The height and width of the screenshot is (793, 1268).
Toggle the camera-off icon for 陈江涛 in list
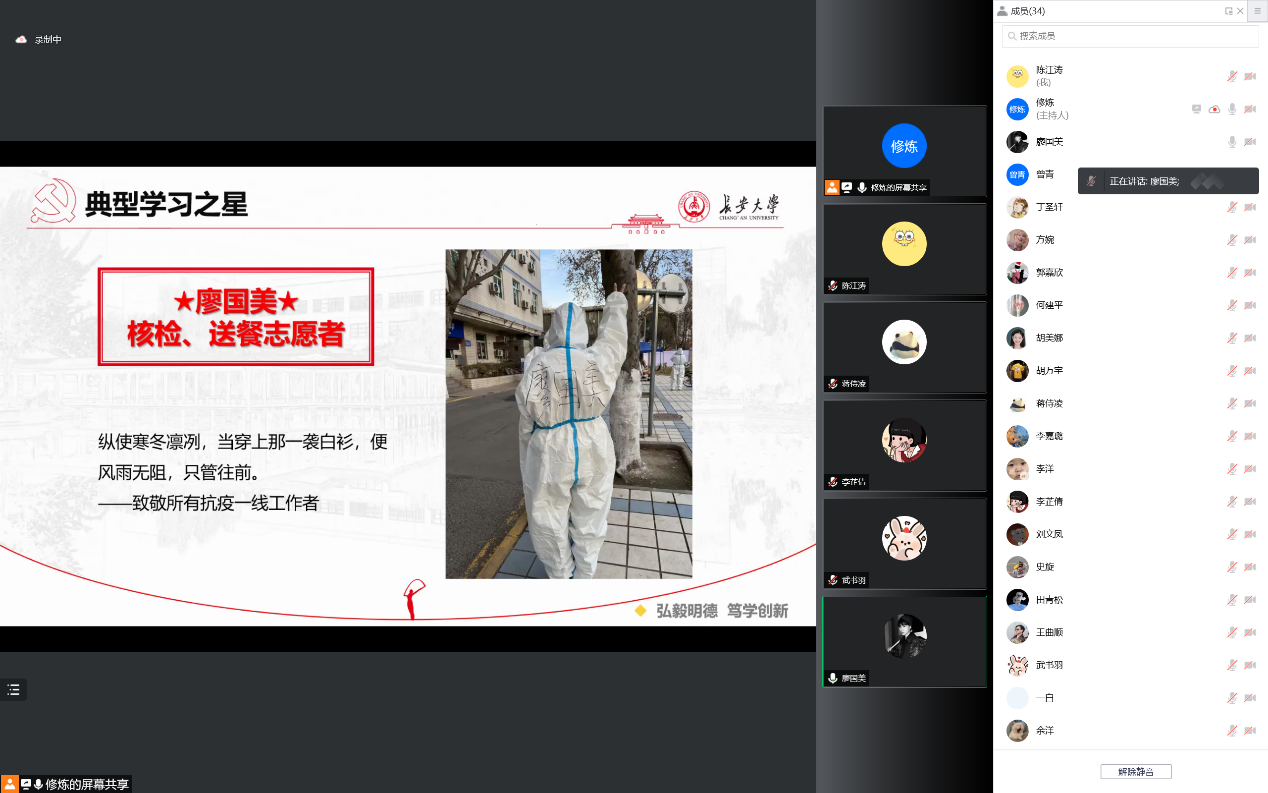point(1250,76)
